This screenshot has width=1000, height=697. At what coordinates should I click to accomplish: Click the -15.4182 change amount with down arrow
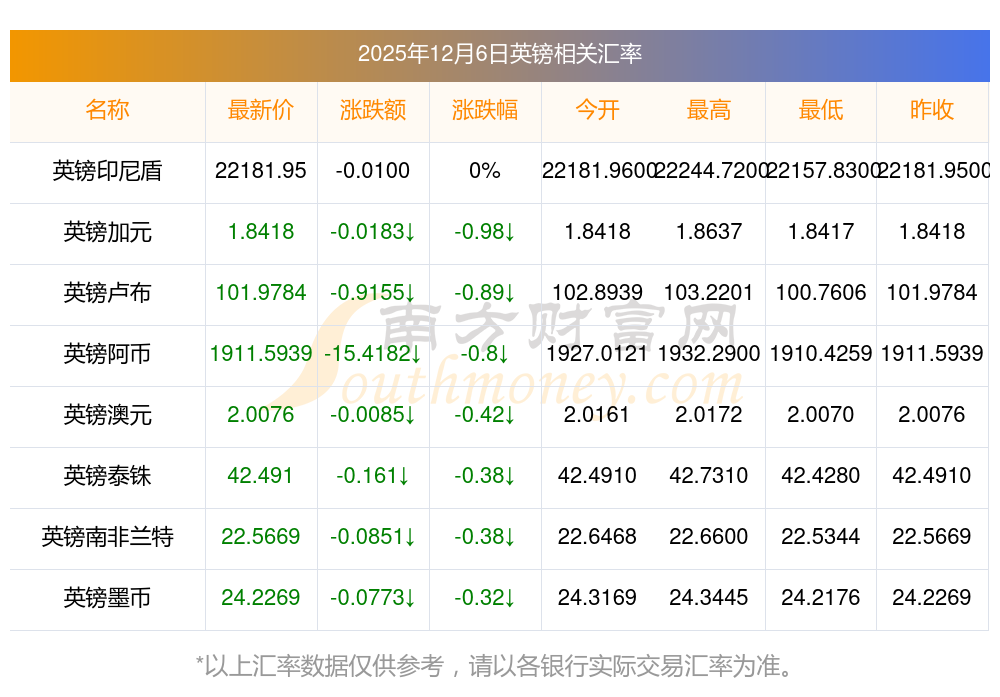click(x=373, y=354)
